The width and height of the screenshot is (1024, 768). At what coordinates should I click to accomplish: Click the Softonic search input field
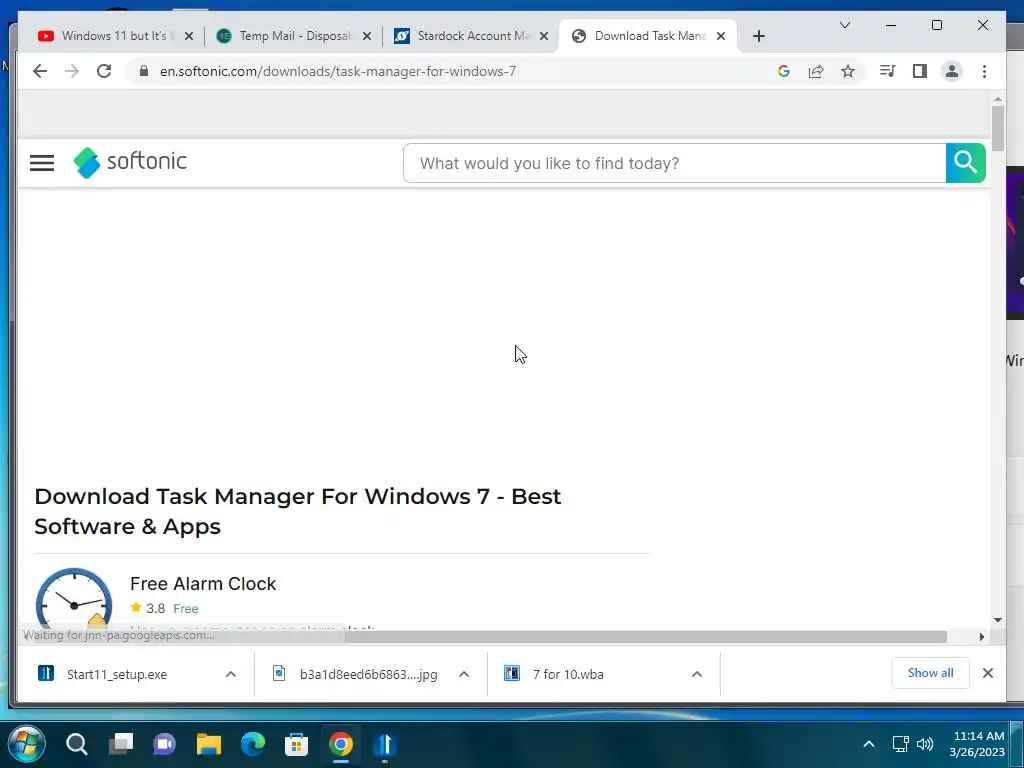(x=675, y=163)
